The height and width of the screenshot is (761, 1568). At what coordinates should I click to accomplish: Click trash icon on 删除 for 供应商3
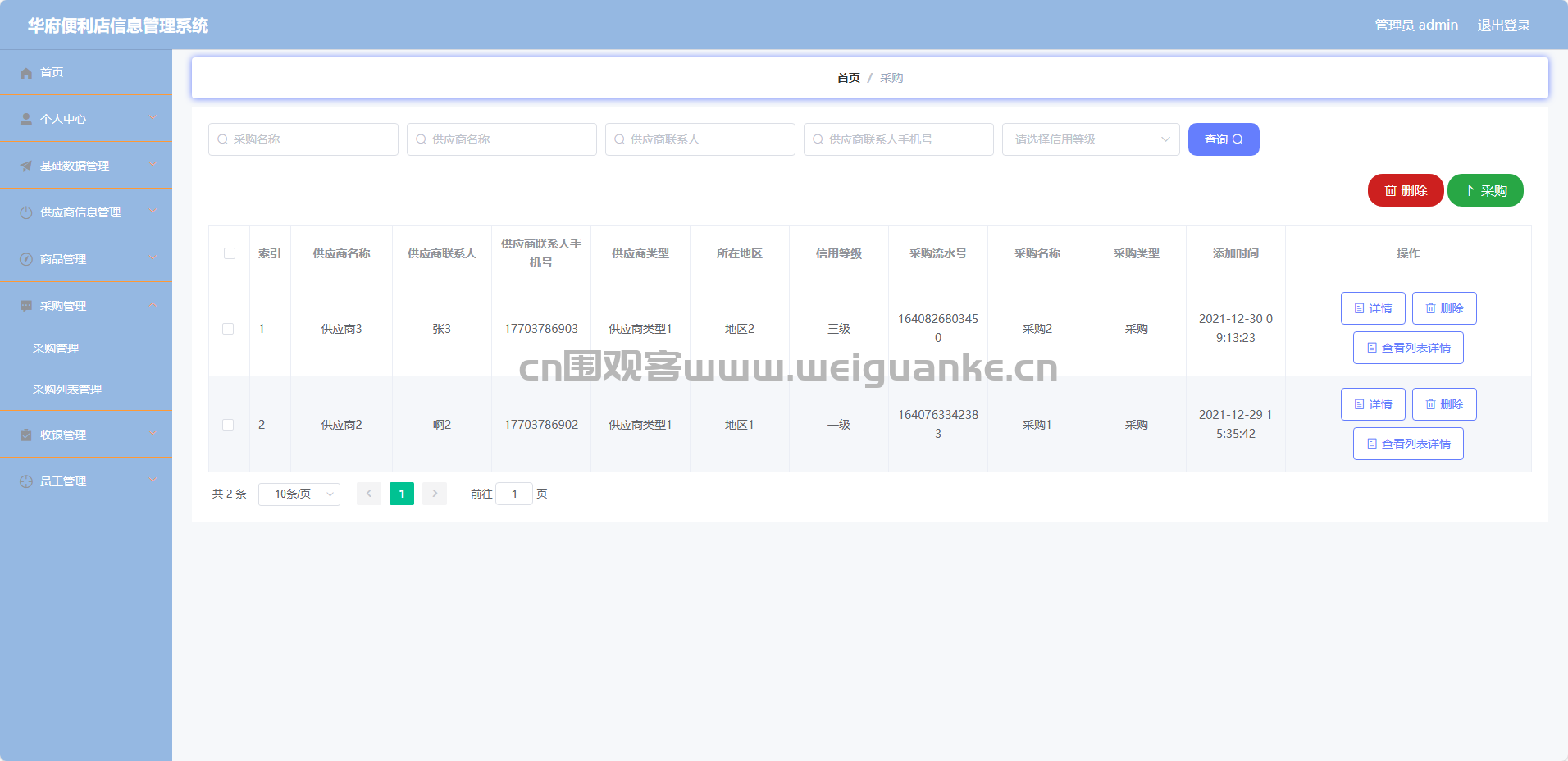pyautogui.click(x=1430, y=308)
